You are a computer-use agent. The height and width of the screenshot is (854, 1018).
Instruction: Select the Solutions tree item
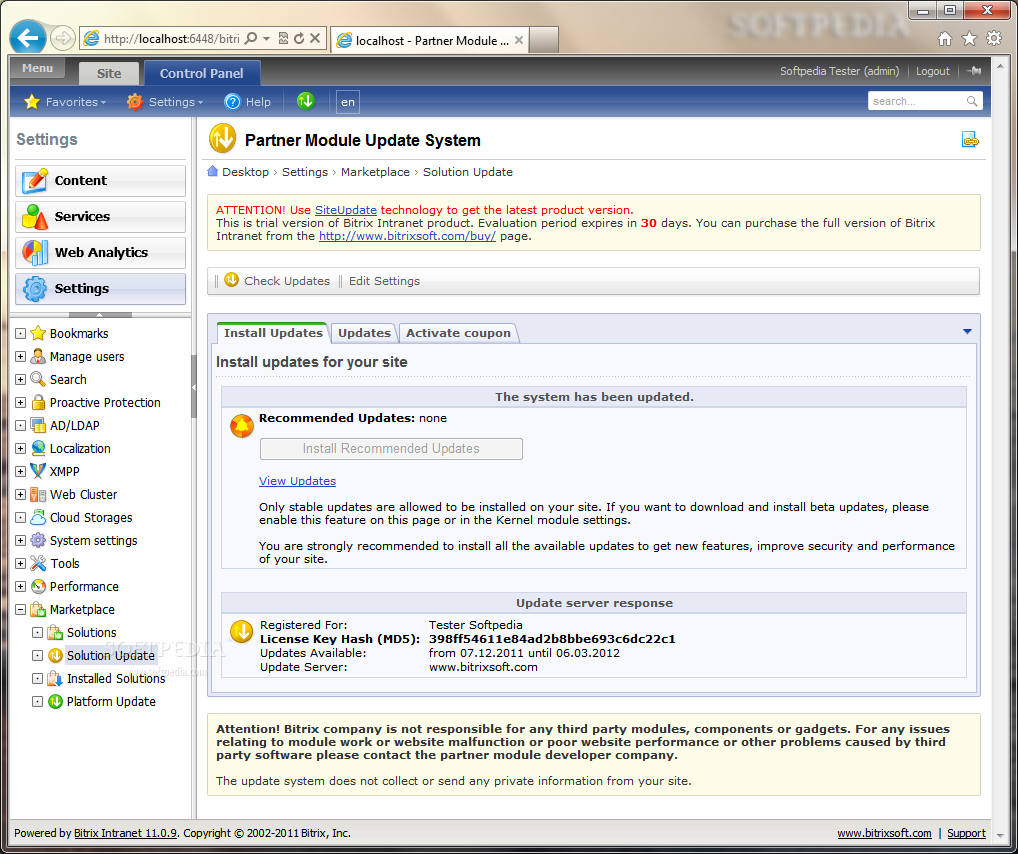pos(92,633)
